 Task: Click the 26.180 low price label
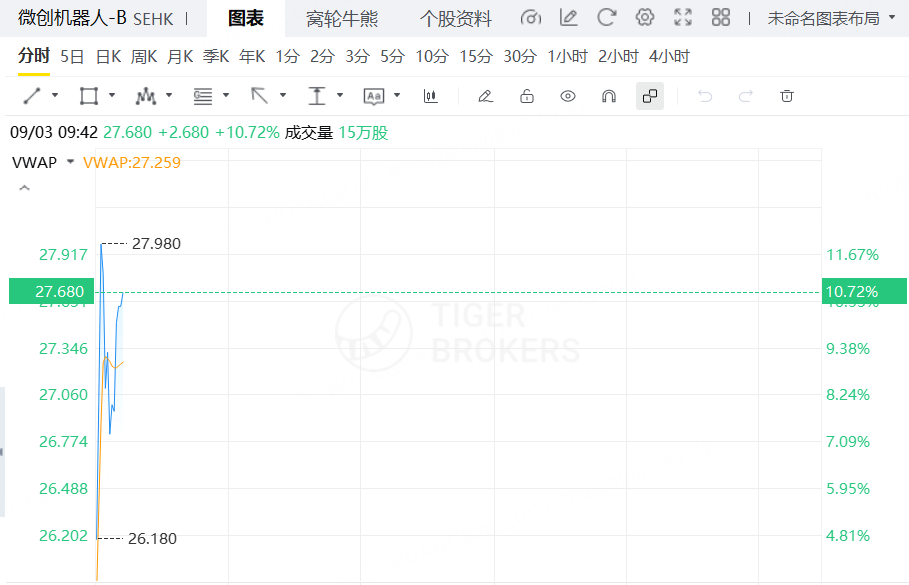click(152, 539)
